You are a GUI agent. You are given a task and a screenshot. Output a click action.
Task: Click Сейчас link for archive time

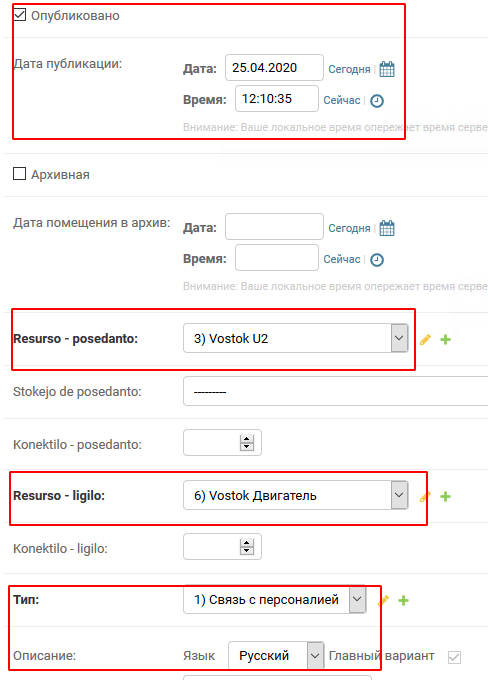[x=342, y=259]
